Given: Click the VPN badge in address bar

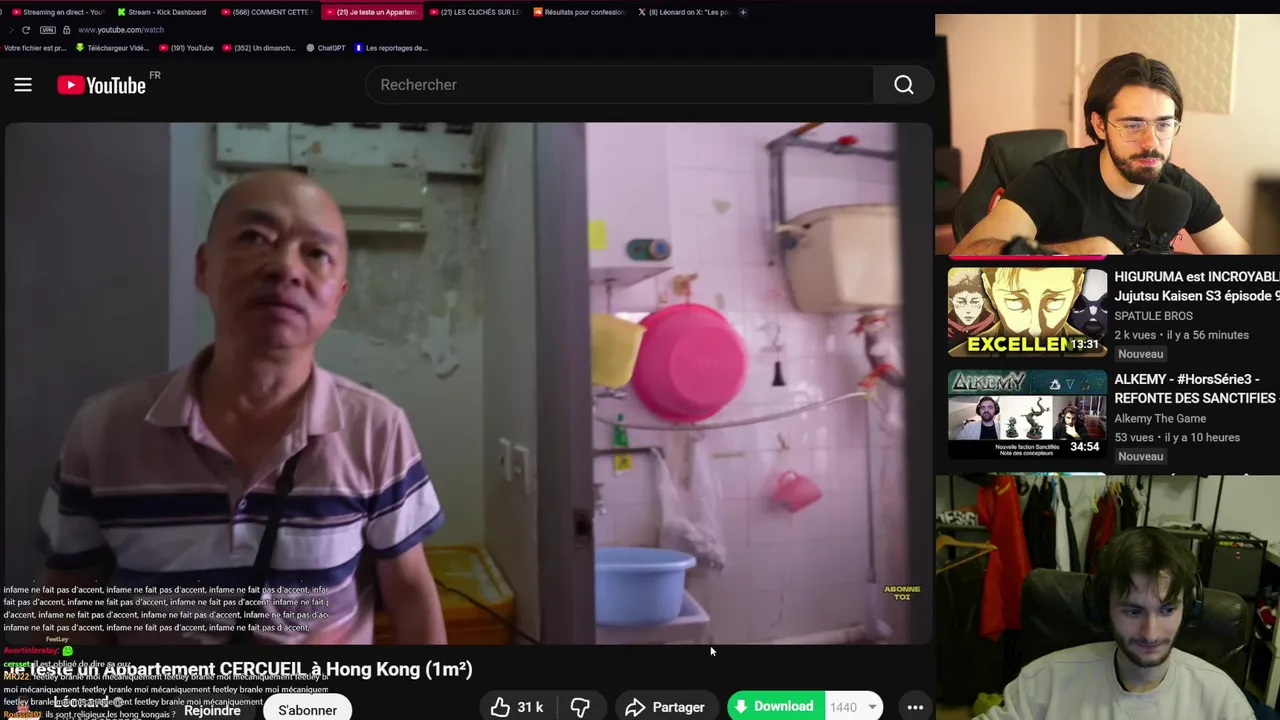Looking at the screenshot, I should (48, 30).
